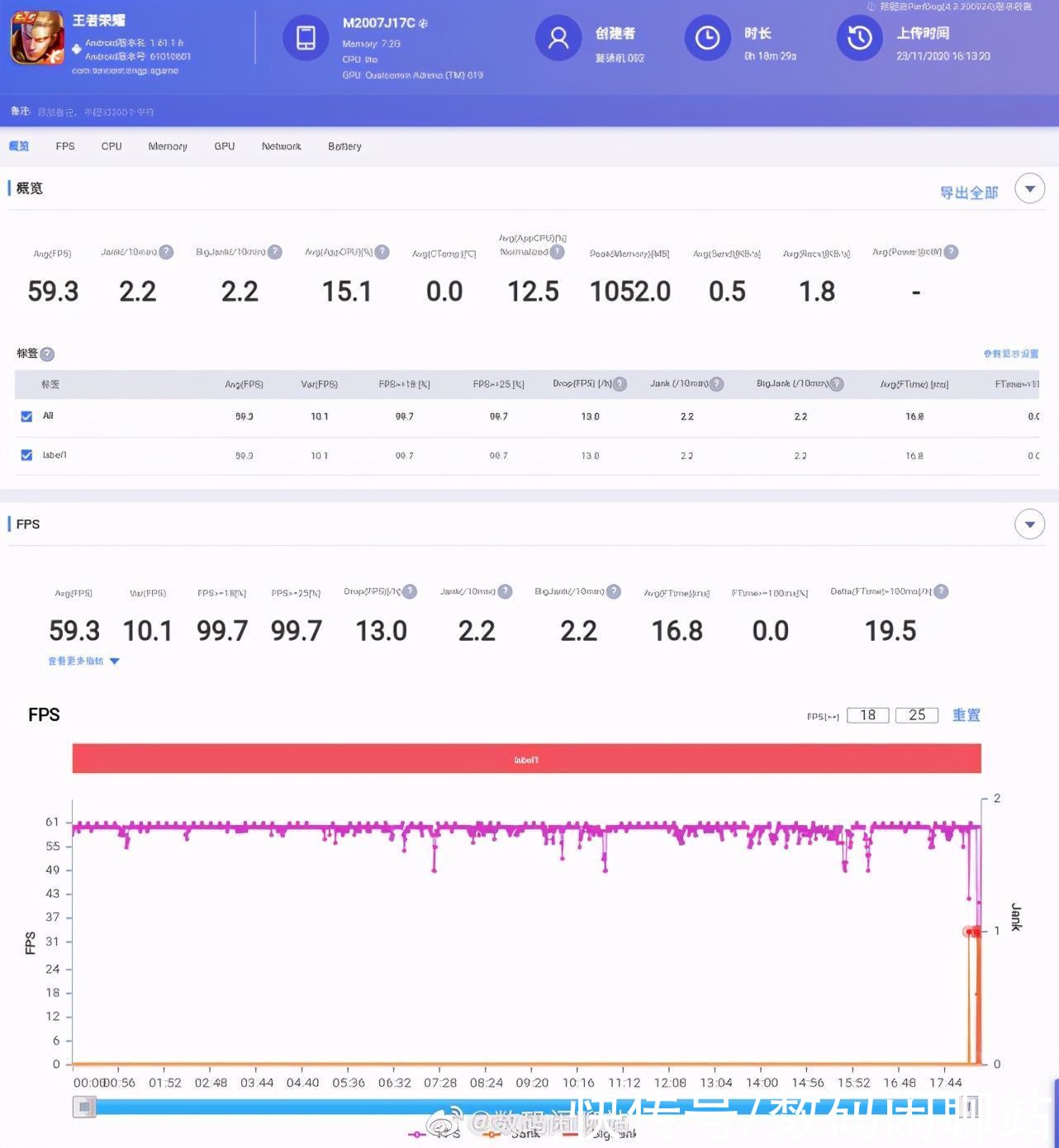Click the FPS threshold field showing 18

point(867,715)
